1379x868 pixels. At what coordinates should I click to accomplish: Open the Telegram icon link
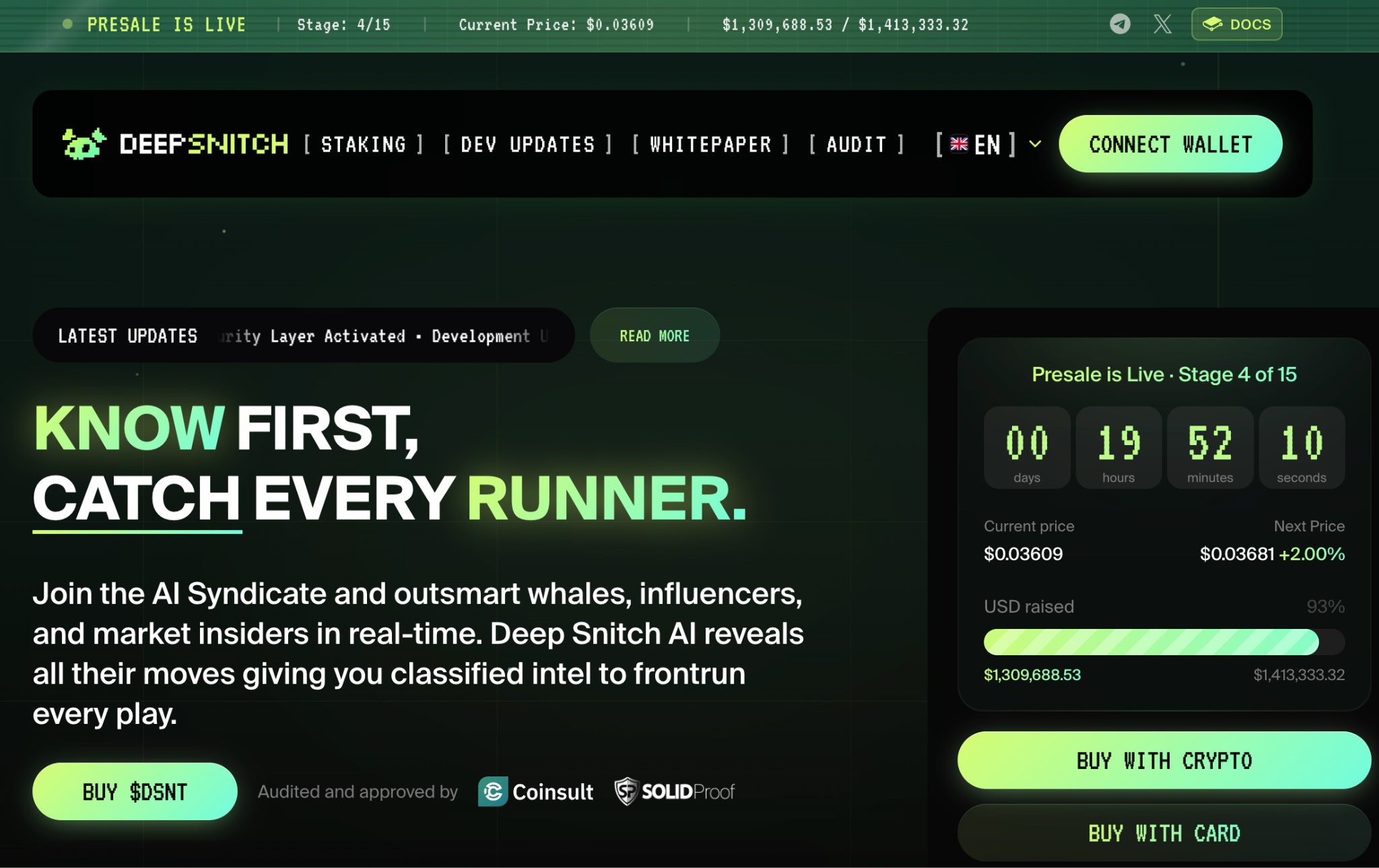(1120, 24)
